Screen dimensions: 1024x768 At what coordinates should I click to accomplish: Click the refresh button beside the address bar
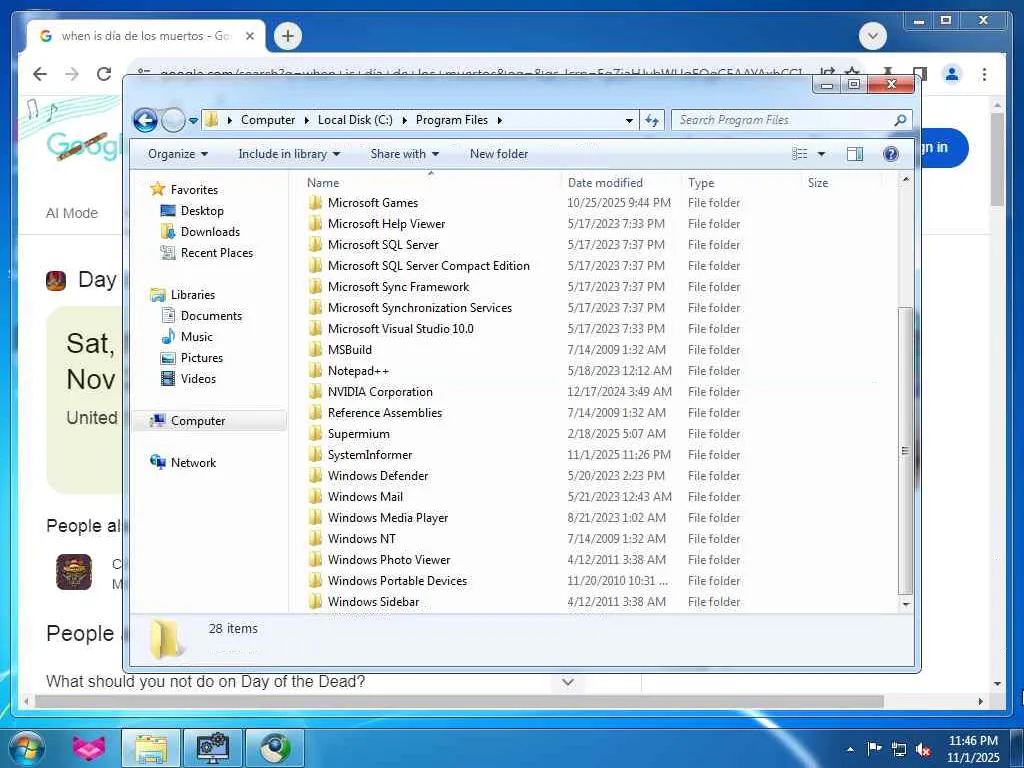pyautogui.click(x=652, y=120)
